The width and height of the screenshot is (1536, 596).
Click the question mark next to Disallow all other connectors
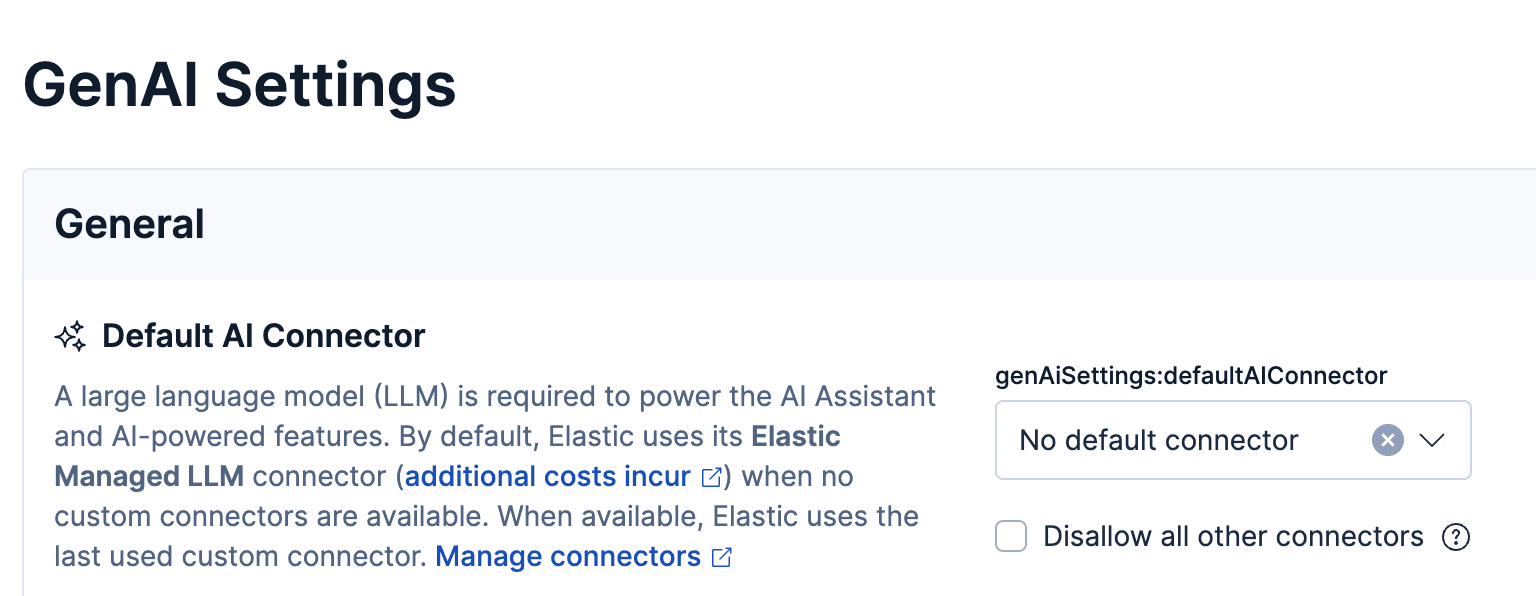(1457, 537)
